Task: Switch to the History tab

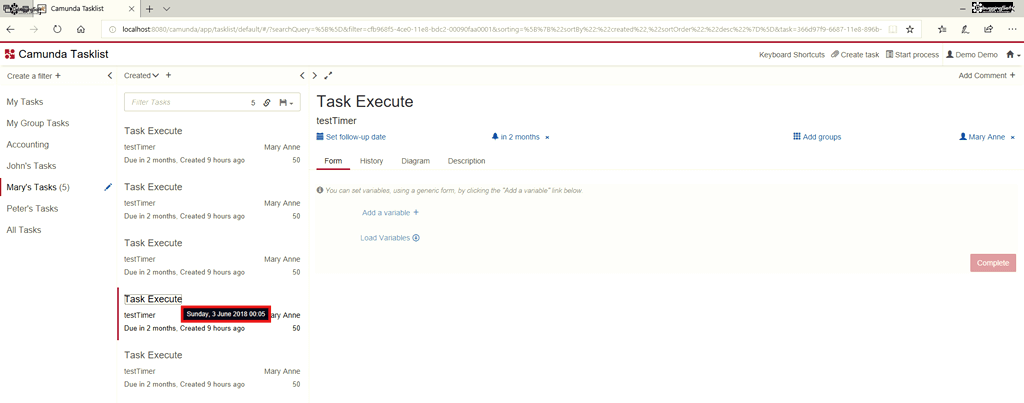Action: [372, 161]
